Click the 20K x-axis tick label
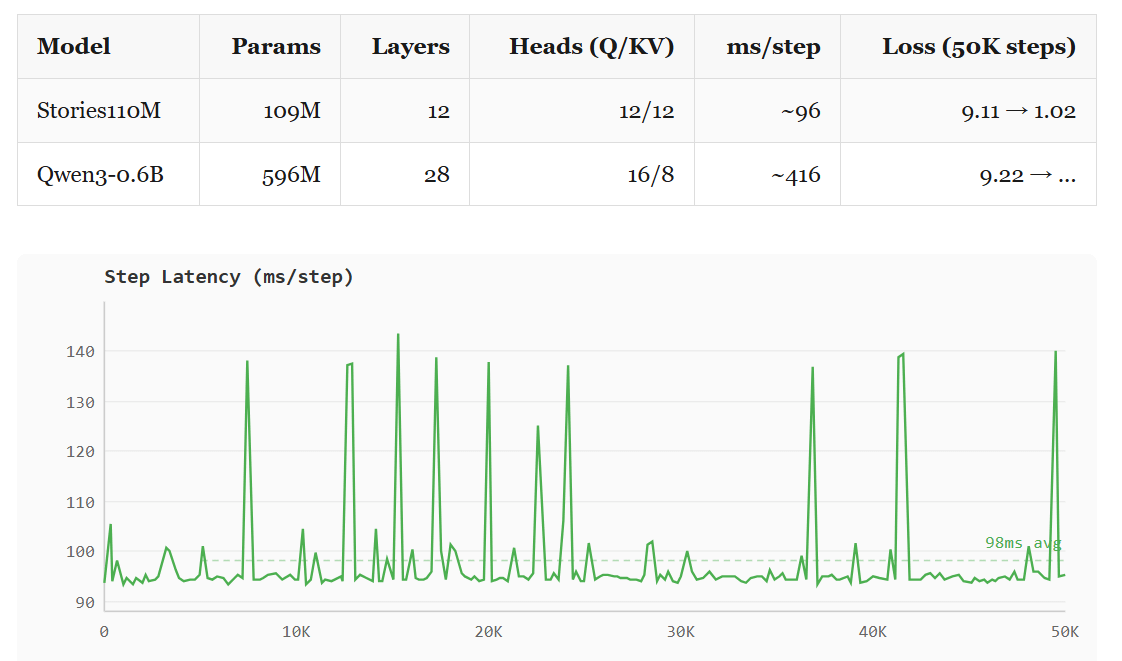 point(489,632)
